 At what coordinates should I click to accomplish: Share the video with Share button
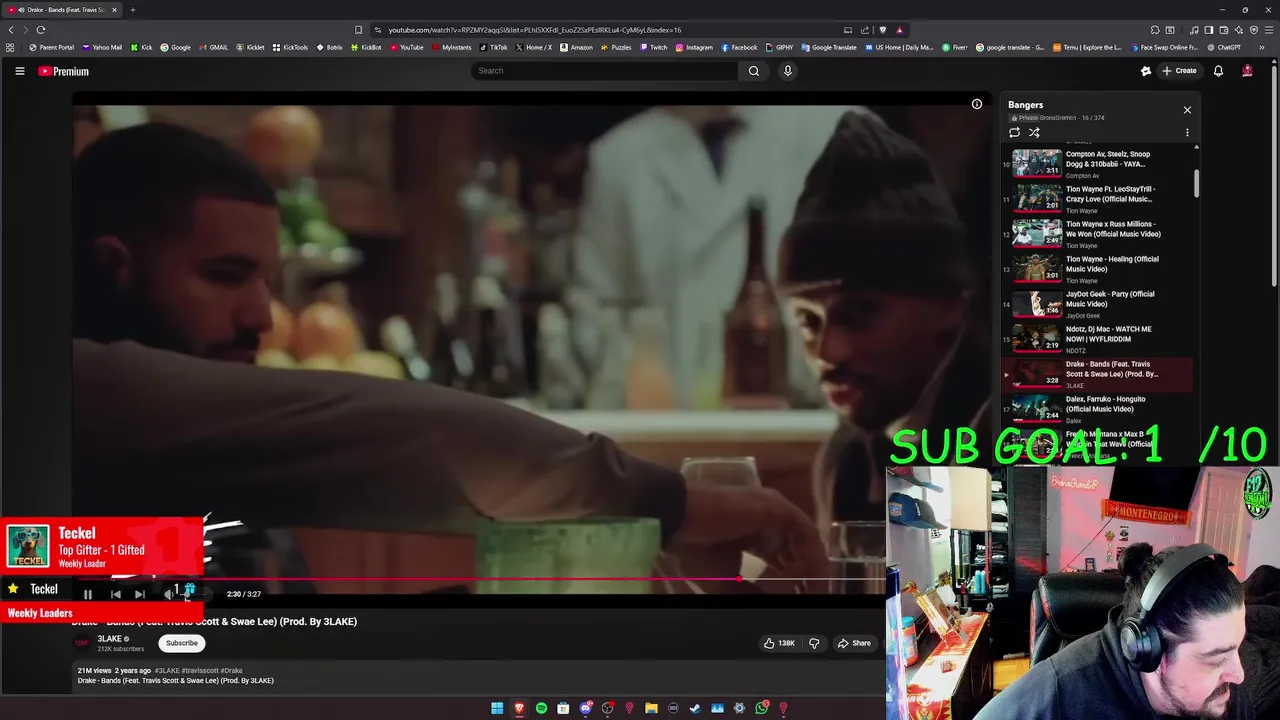(854, 643)
